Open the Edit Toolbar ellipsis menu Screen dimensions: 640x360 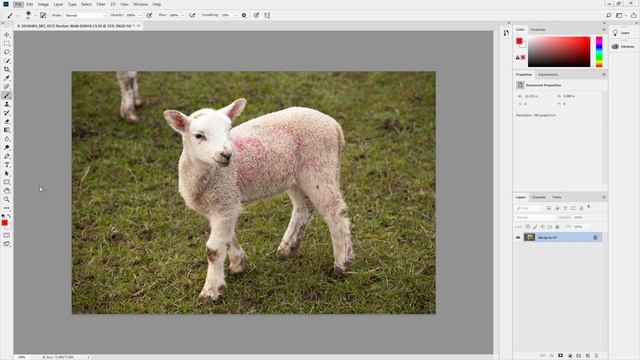[x=7, y=208]
